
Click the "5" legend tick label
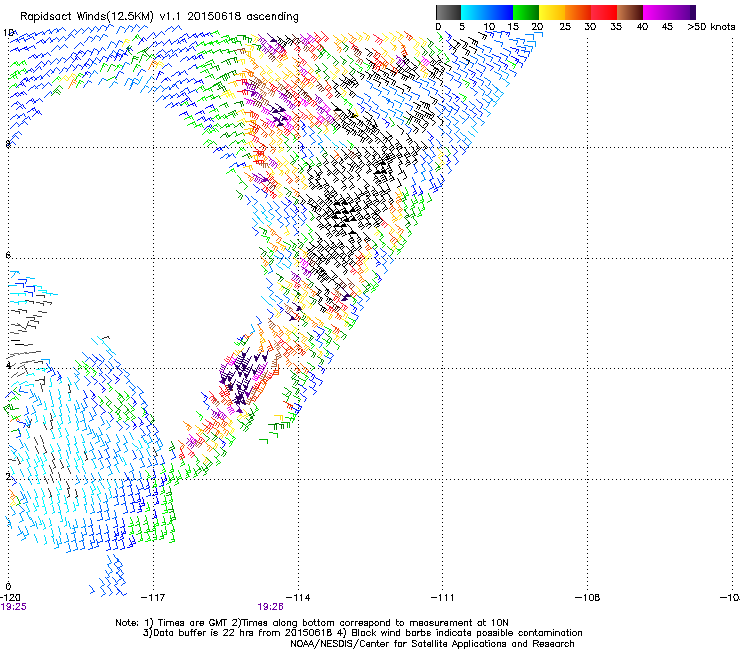click(462, 26)
